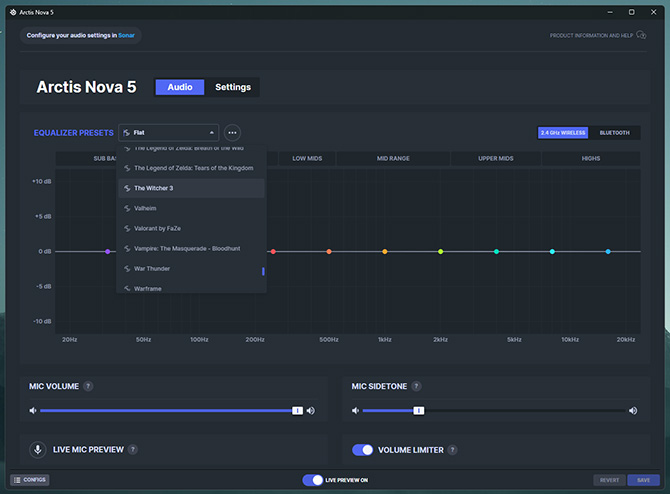The width and height of the screenshot is (670, 494).
Task: Click the red EQ band point
Action: point(273,252)
